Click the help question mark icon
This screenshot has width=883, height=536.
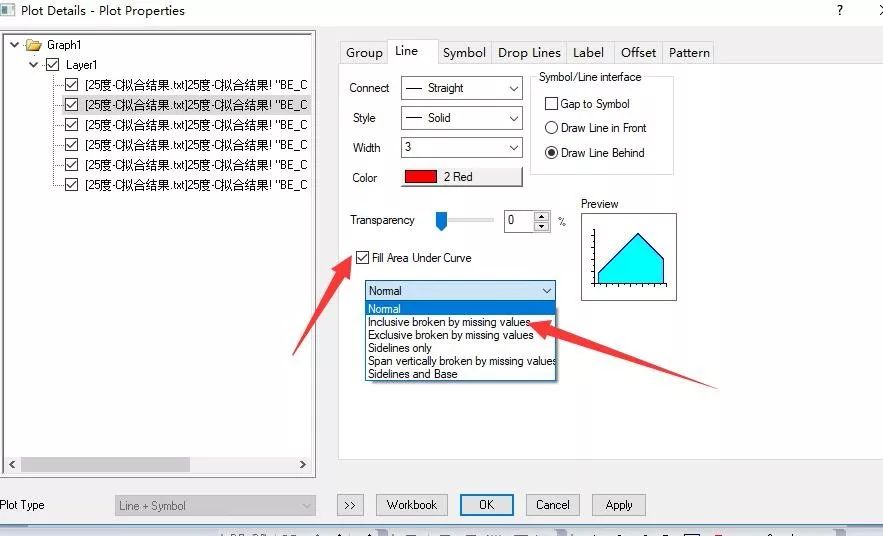(838, 10)
